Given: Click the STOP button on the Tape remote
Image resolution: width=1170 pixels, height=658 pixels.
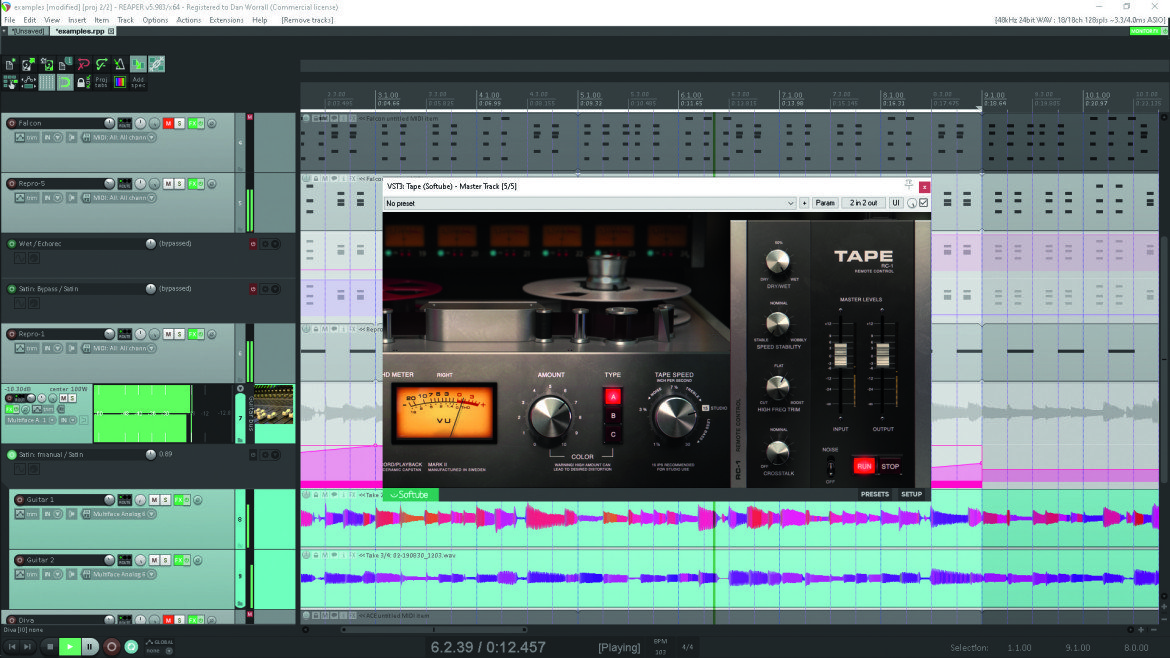Looking at the screenshot, I should (x=890, y=466).
